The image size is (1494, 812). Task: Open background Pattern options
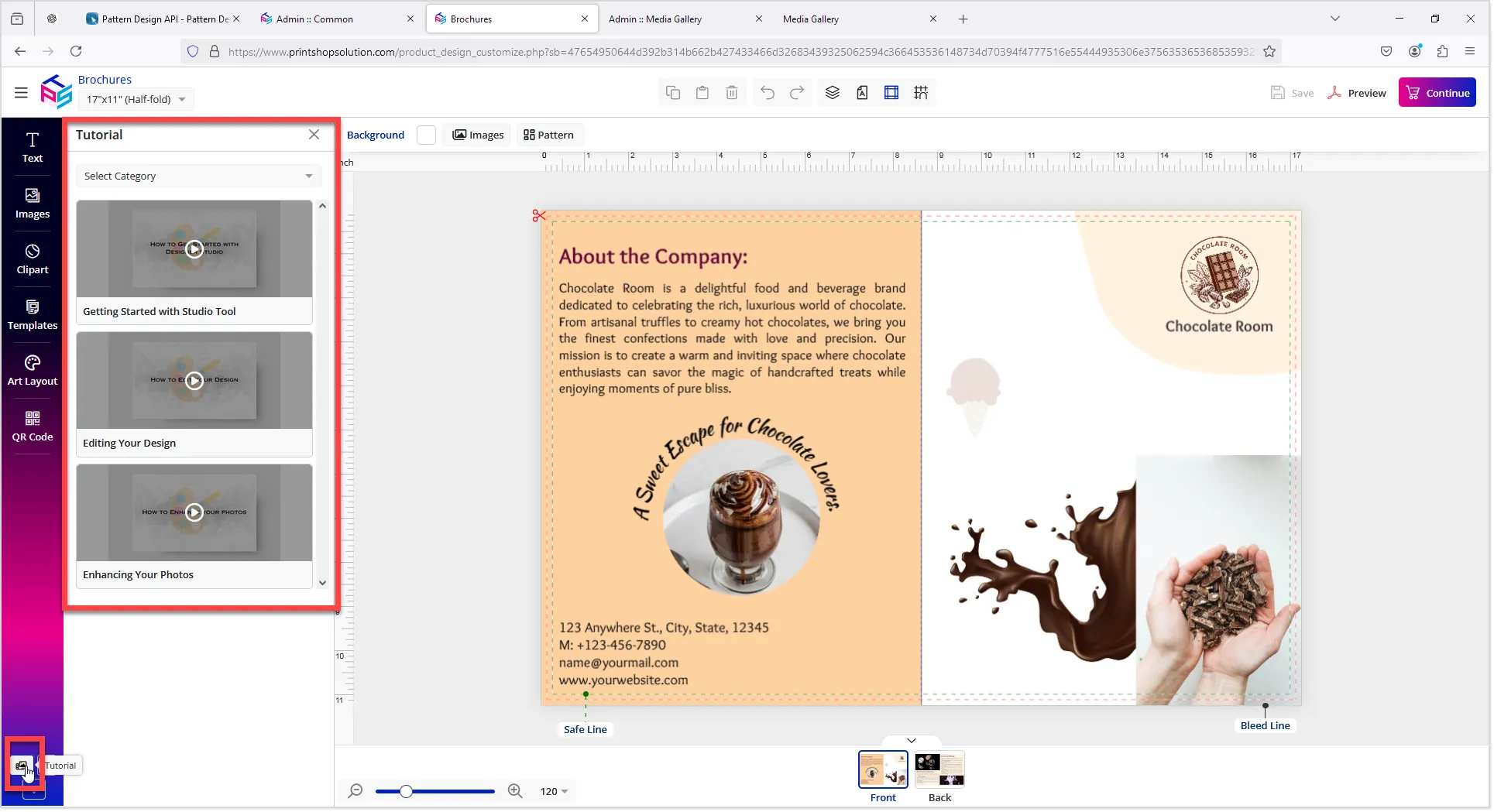(x=549, y=135)
